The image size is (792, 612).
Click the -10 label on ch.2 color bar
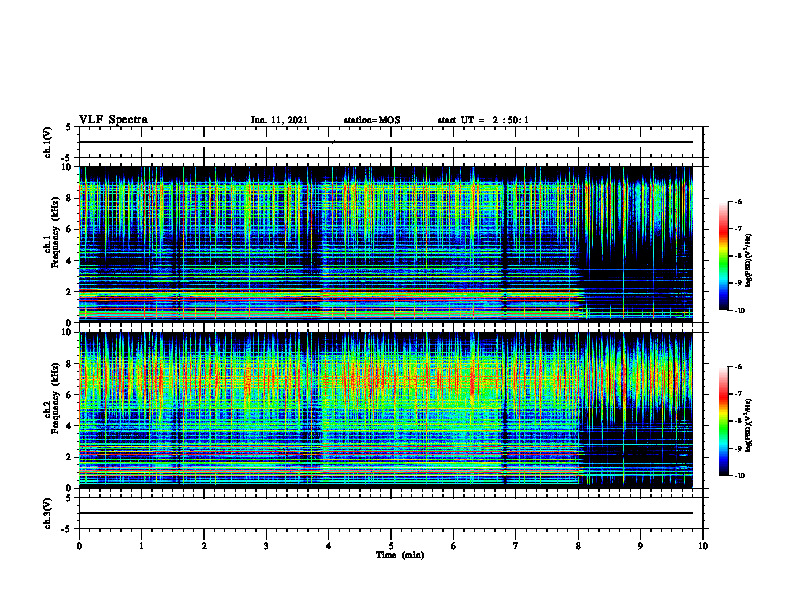pyautogui.click(x=739, y=476)
